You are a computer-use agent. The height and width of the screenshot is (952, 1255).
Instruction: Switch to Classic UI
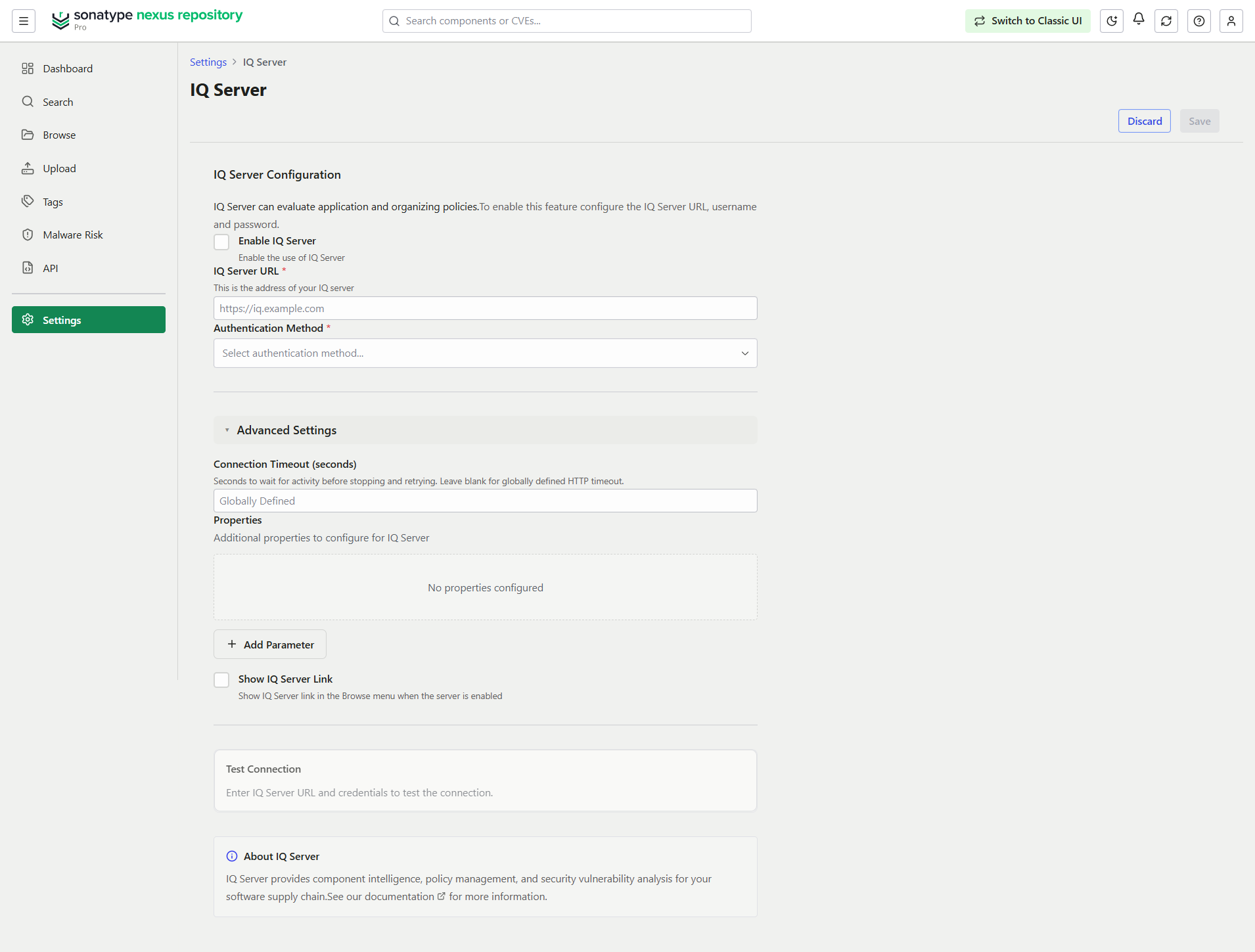[x=1028, y=21]
